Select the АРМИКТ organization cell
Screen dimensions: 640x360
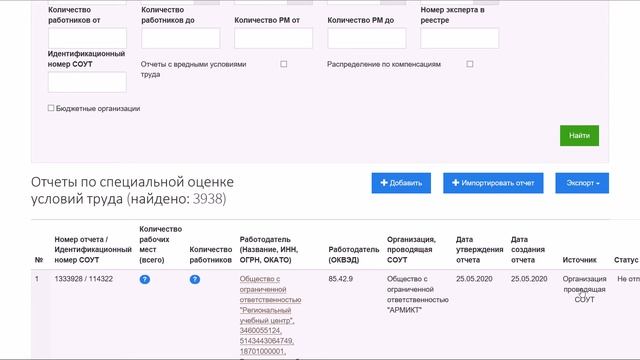pyautogui.click(x=418, y=294)
